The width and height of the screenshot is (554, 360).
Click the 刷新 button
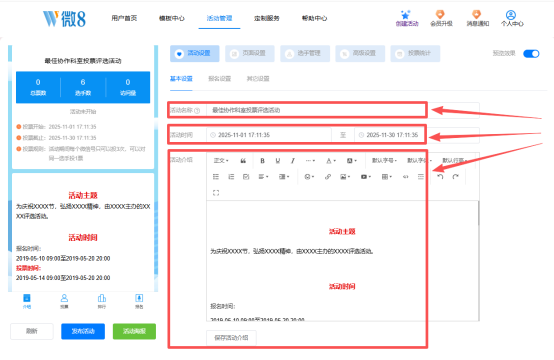pyautogui.click(x=32, y=331)
